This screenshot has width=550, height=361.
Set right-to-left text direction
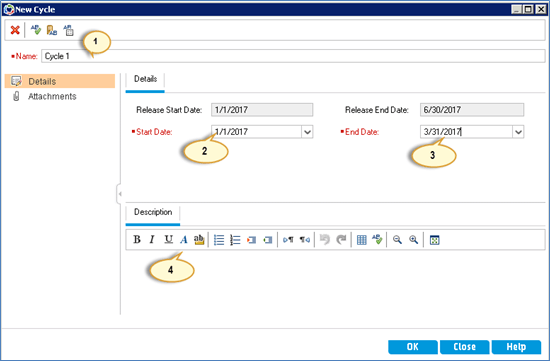coord(304,240)
